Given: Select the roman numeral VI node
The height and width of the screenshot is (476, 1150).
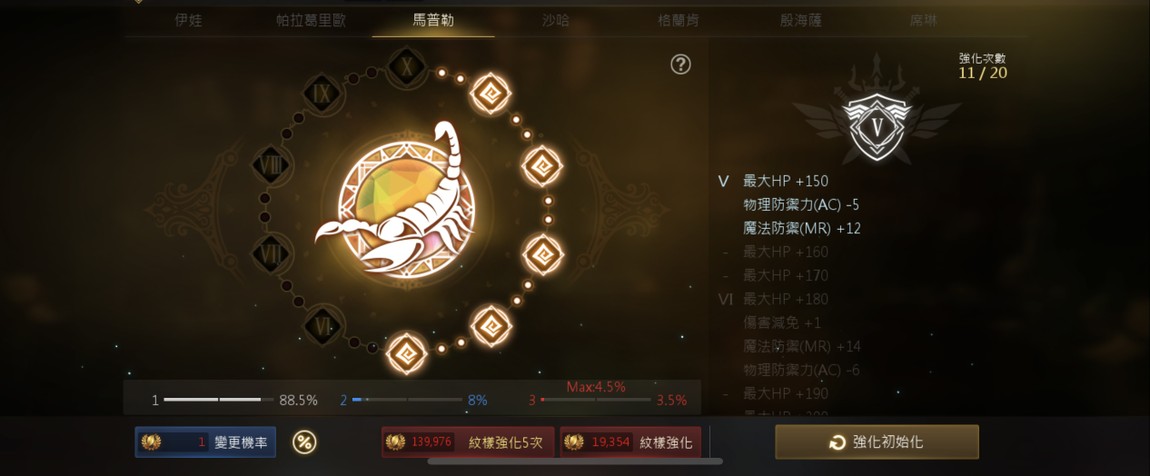Looking at the screenshot, I should tap(322, 324).
